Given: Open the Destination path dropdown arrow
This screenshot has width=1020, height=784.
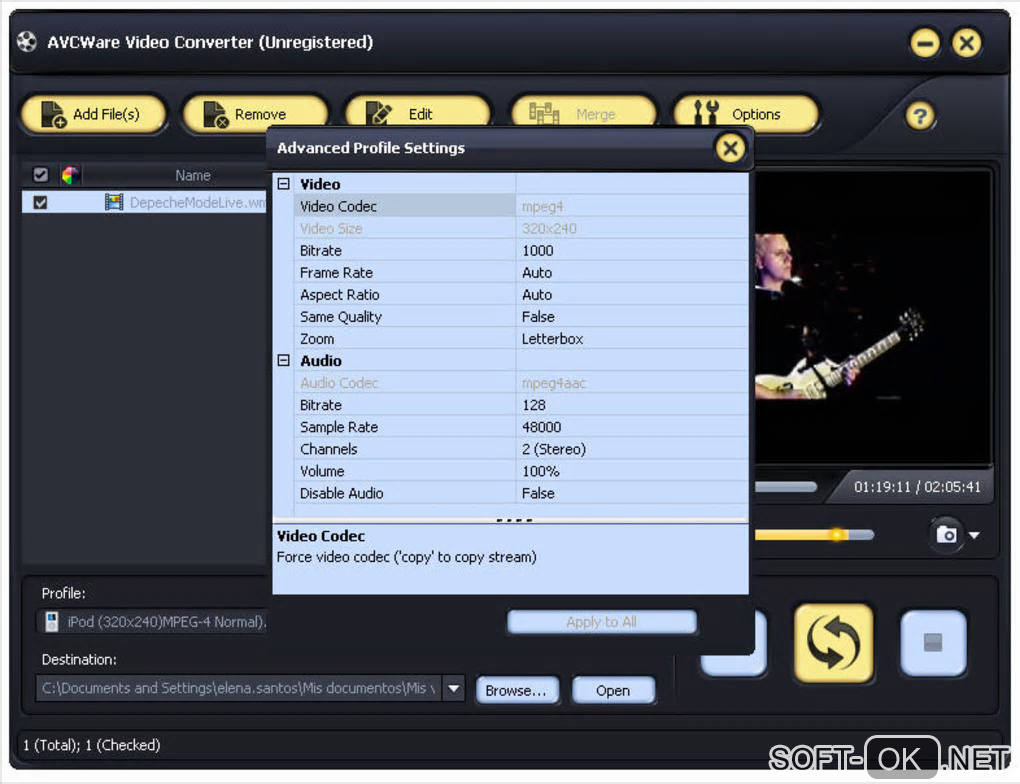Looking at the screenshot, I should click(x=453, y=688).
